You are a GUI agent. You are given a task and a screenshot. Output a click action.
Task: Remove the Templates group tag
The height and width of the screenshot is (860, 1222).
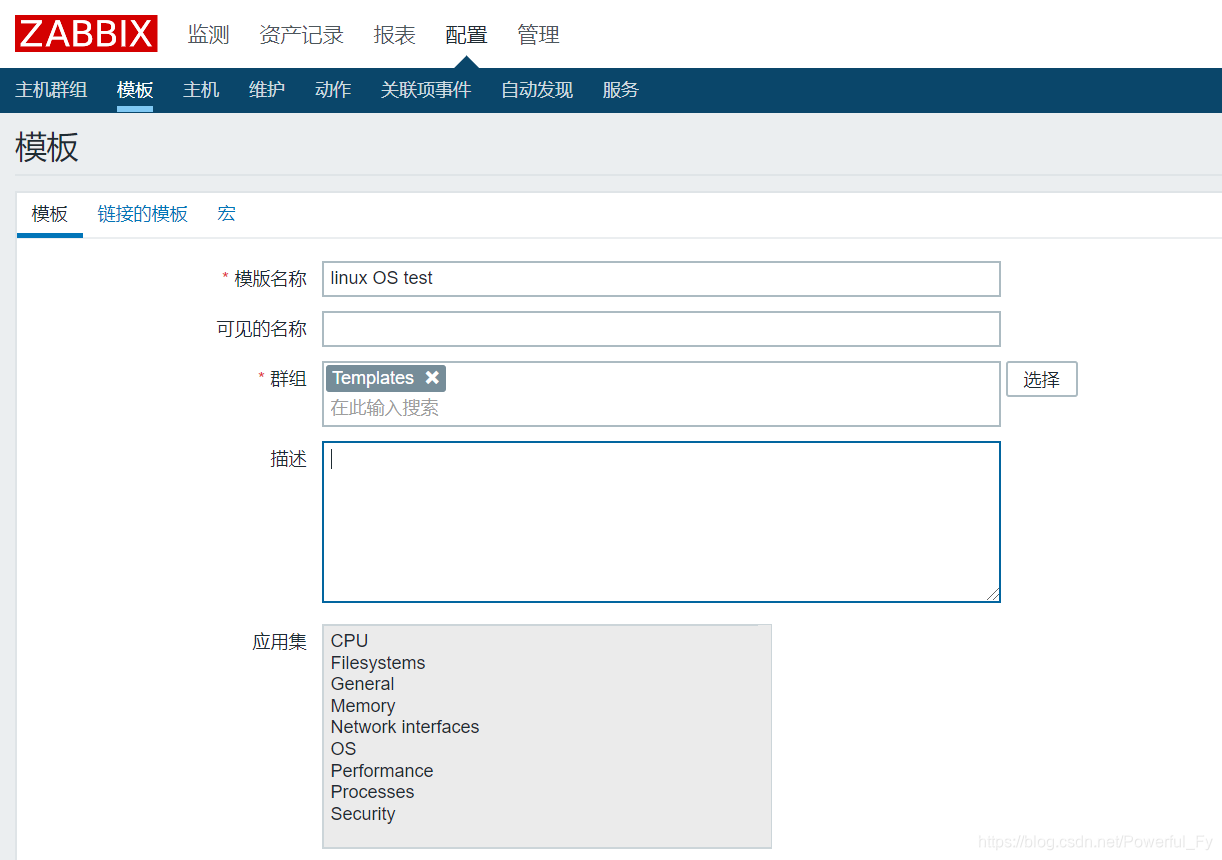(432, 377)
